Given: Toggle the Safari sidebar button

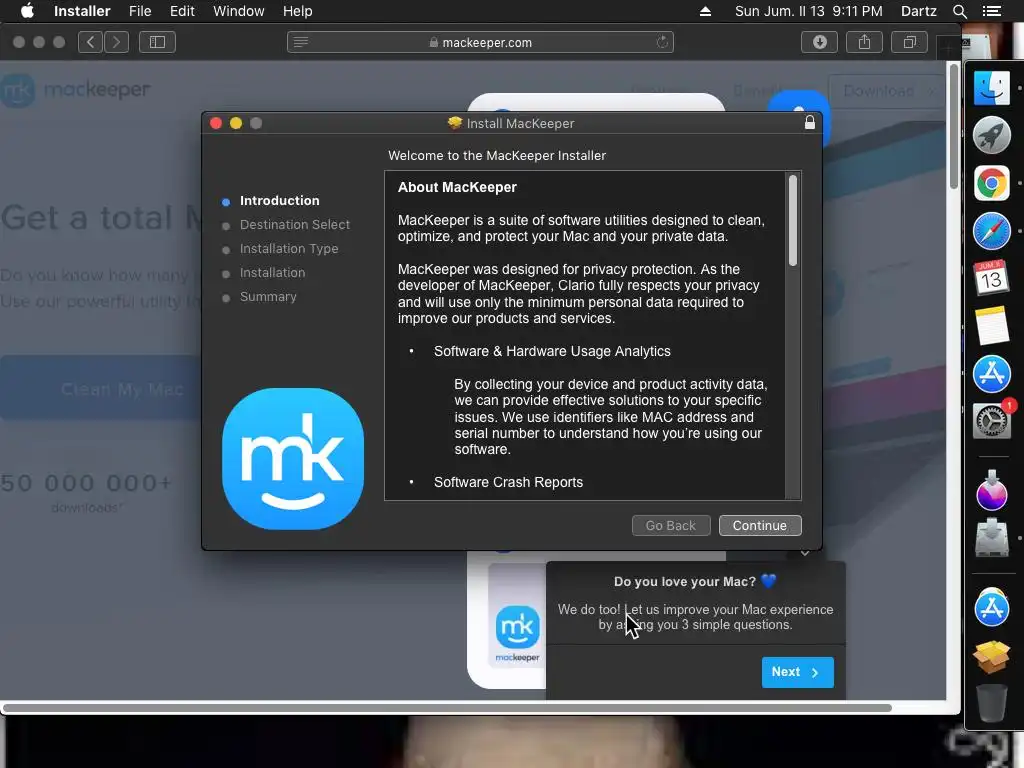Looking at the screenshot, I should pos(157,42).
